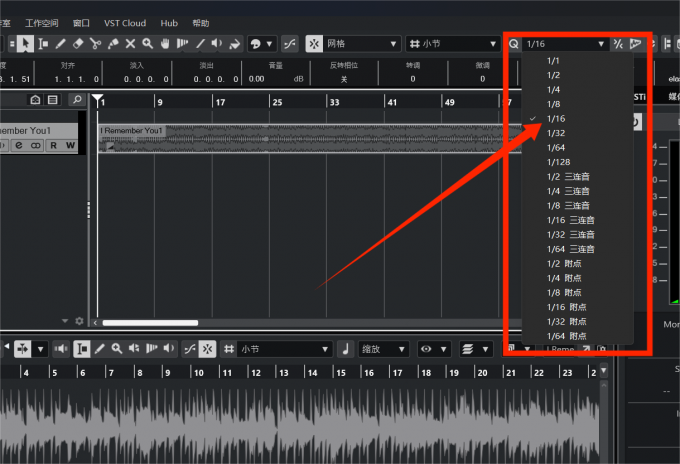Select the Play speaker tool in top toolbar
Screen dimensions: 680x464
pyautogui.click(x=217, y=44)
